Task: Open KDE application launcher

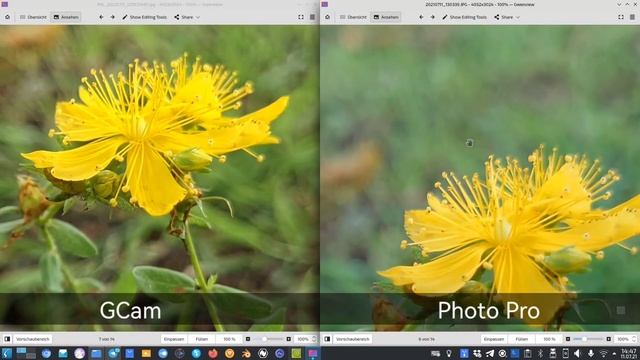Action: tap(7, 353)
